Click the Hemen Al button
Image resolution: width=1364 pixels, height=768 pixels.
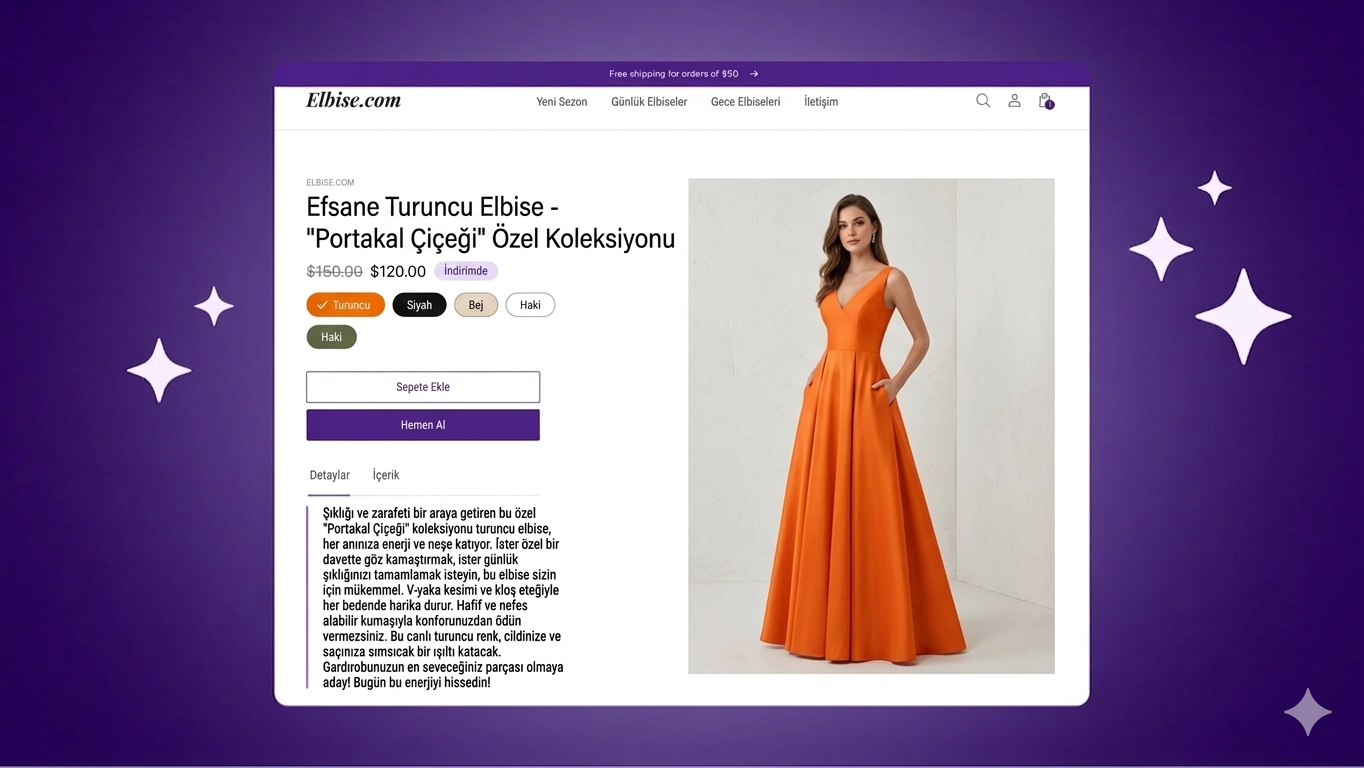423,425
